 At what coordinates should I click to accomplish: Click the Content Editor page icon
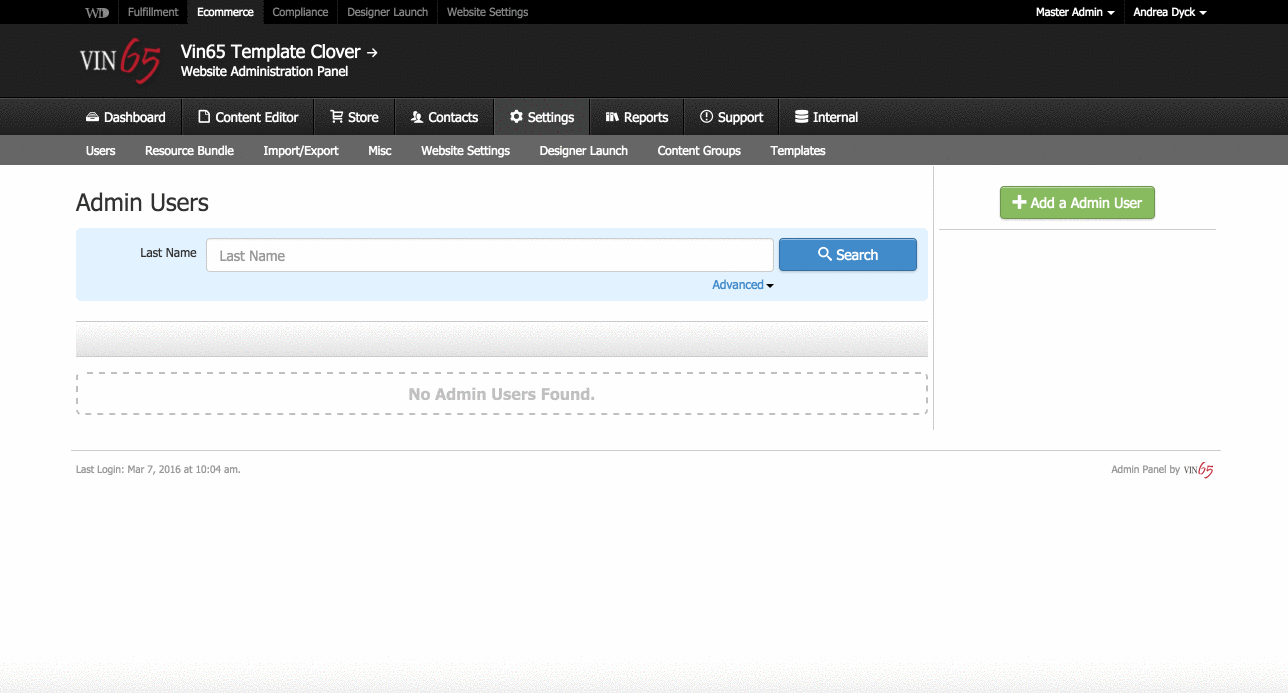tap(204, 117)
